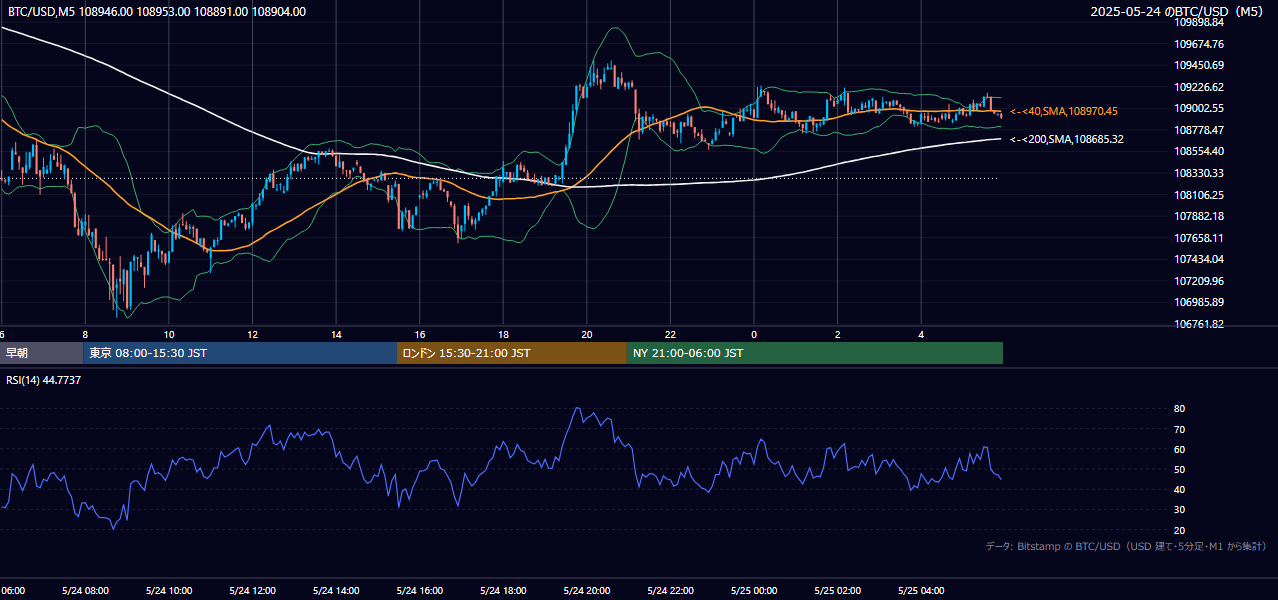Image resolution: width=1278 pixels, height=600 pixels.
Task: Click the RSI(14) 44.7737 indicator label
Action: coord(44,380)
